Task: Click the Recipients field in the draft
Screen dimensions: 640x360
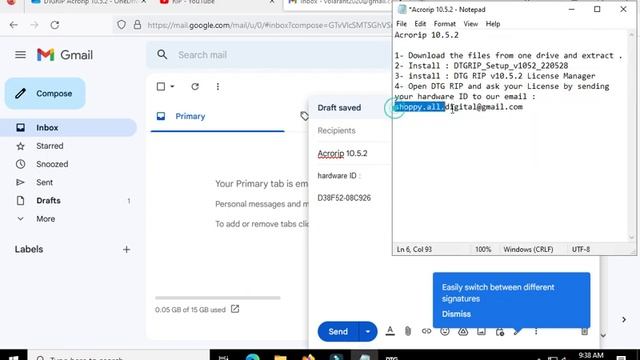Action: [350, 131]
